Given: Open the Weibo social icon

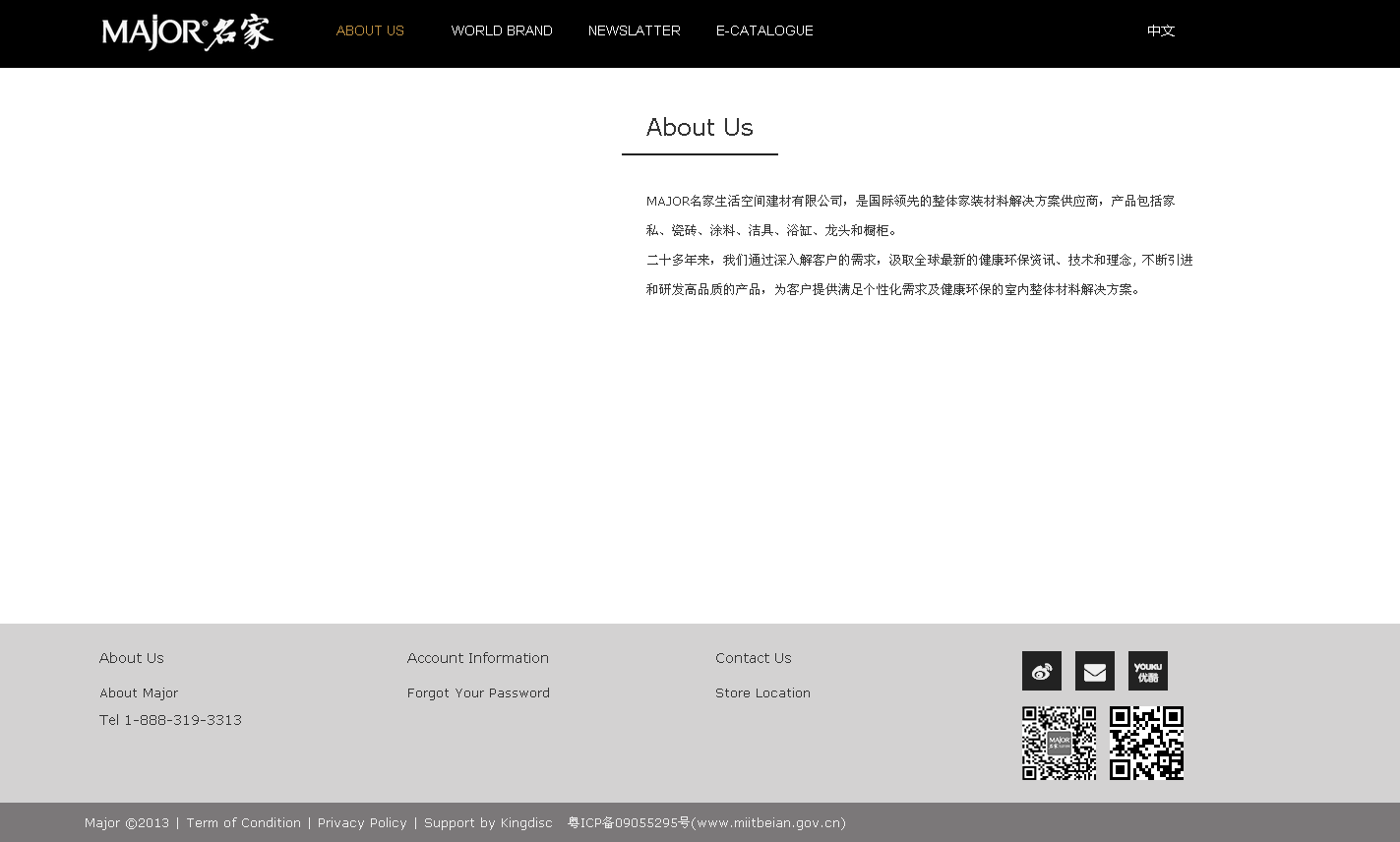Looking at the screenshot, I should 1041,671.
